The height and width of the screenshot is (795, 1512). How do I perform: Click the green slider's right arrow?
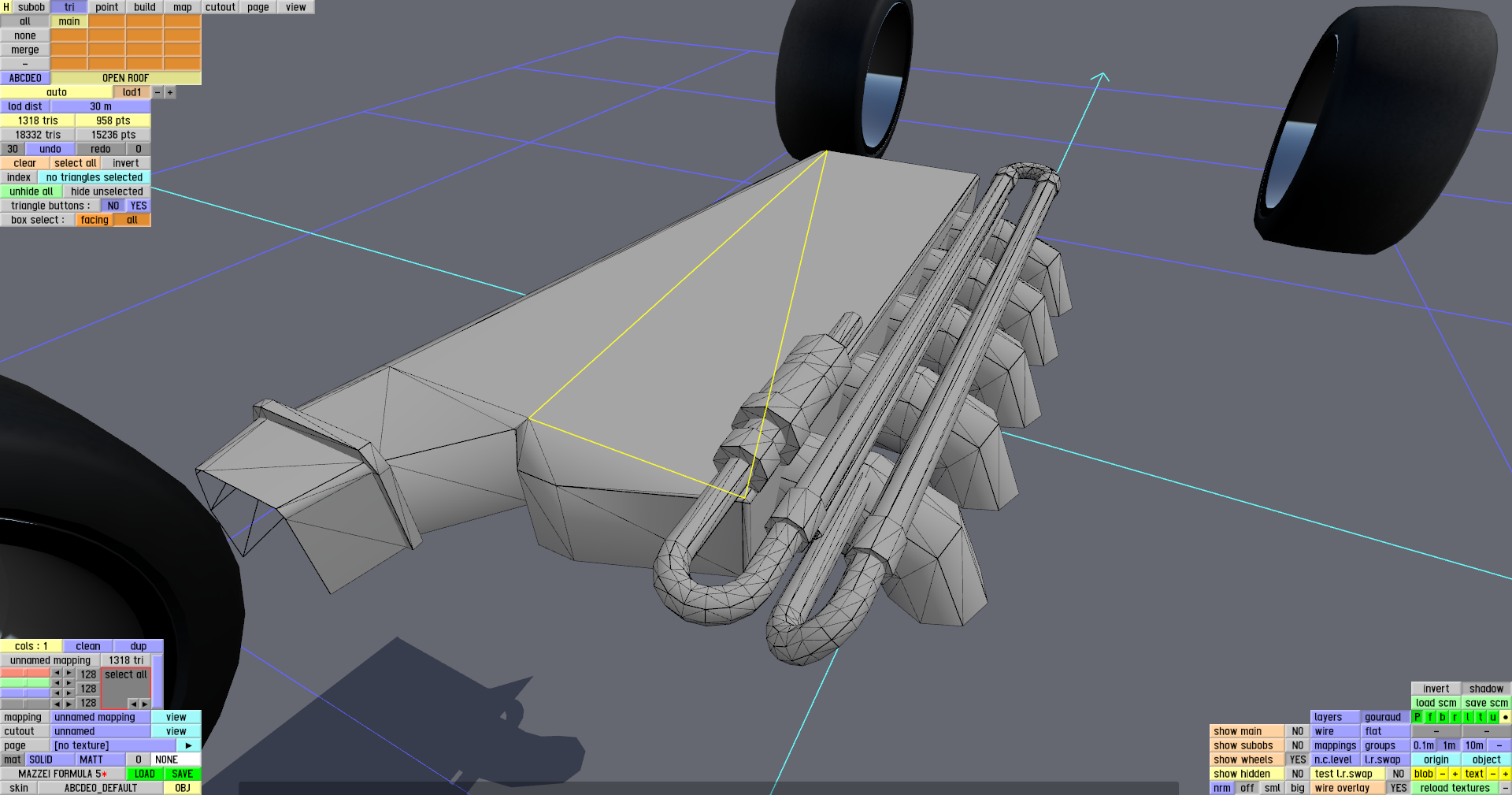click(69, 683)
